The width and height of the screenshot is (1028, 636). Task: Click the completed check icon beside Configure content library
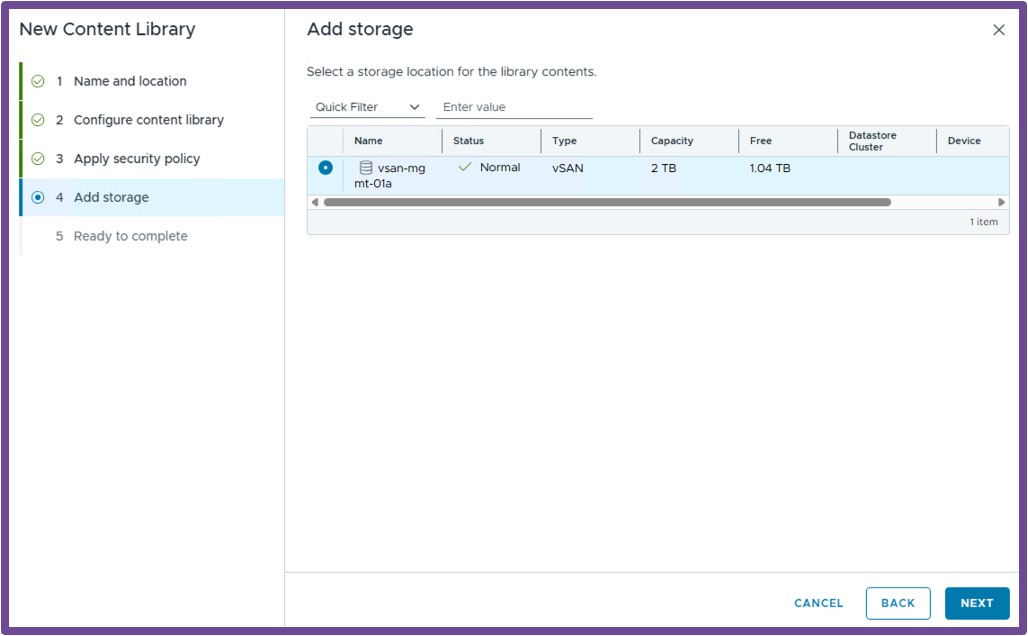[x=38, y=120]
